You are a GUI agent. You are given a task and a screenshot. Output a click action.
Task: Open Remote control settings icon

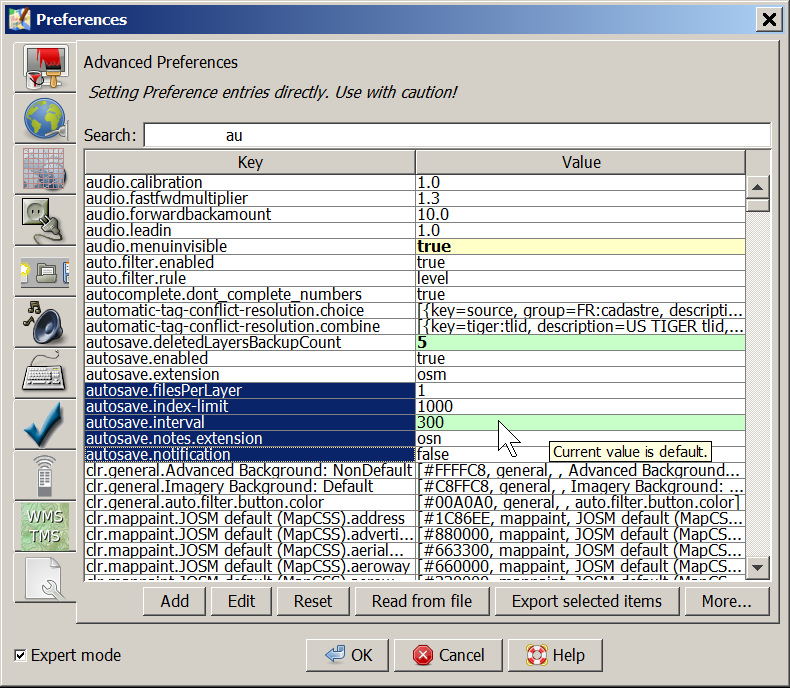click(x=44, y=475)
